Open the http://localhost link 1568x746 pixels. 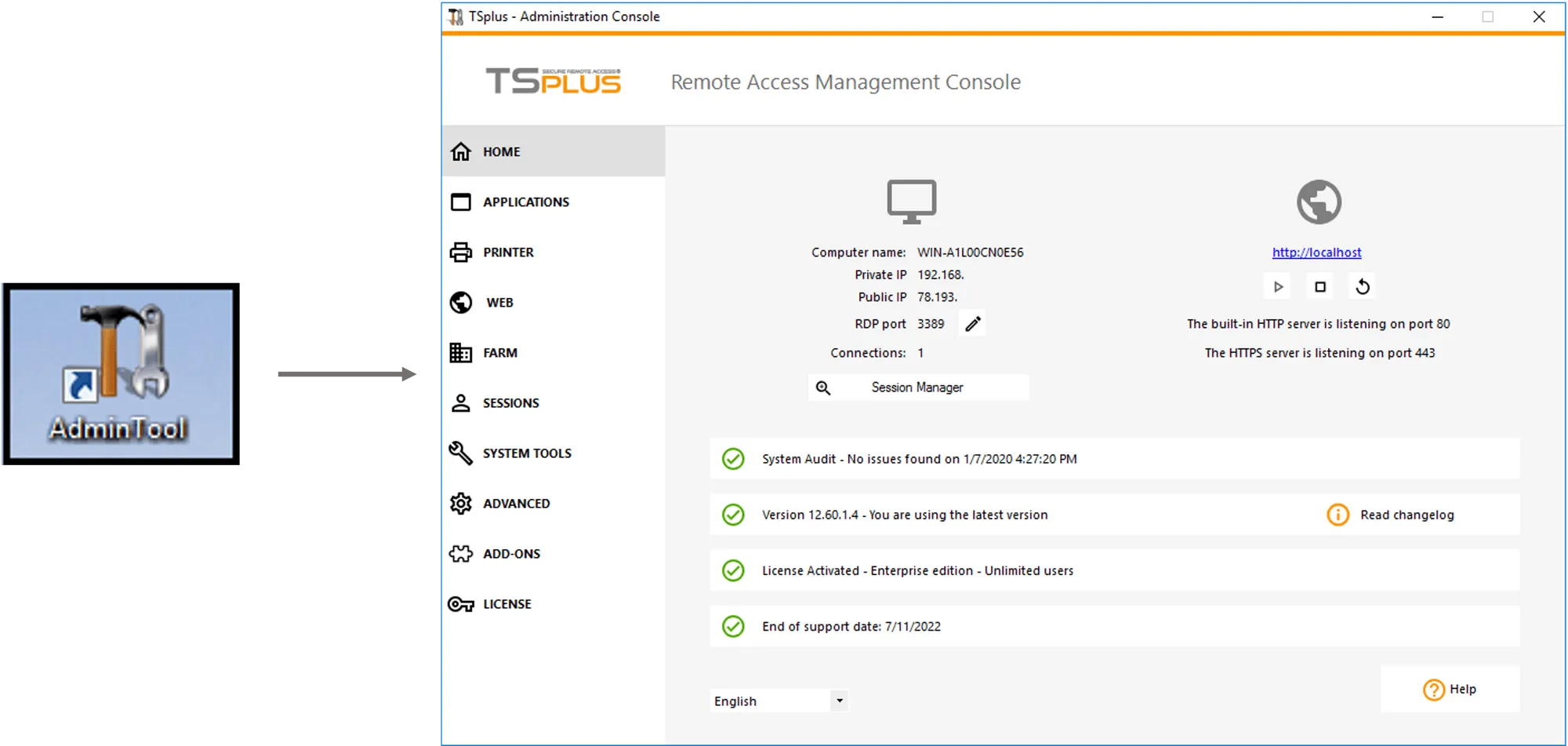pos(1316,252)
